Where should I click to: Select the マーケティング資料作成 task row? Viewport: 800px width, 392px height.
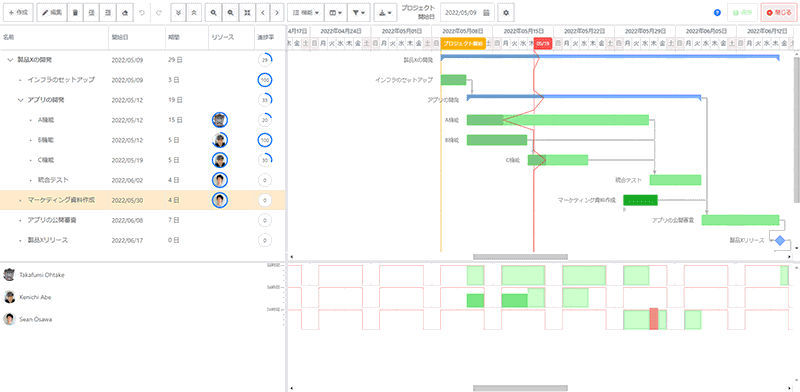(142, 200)
